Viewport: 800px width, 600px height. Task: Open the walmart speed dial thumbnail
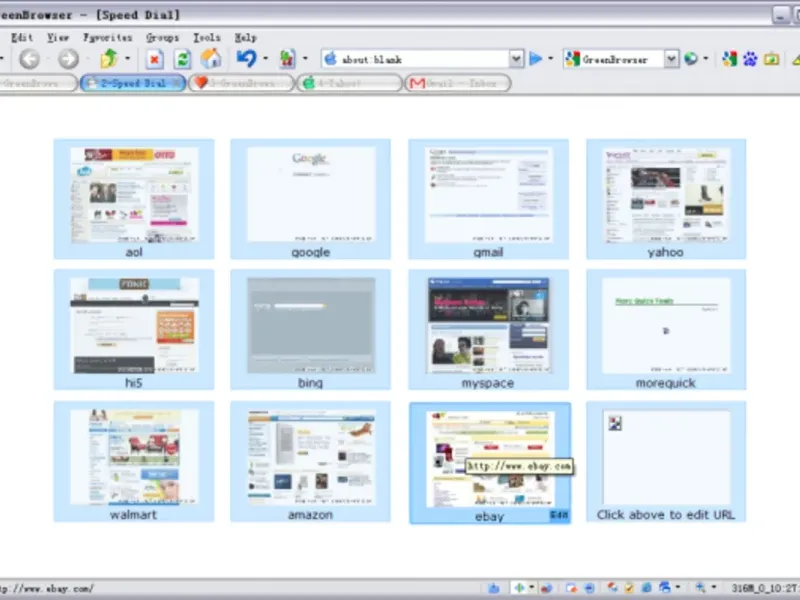point(134,461)
